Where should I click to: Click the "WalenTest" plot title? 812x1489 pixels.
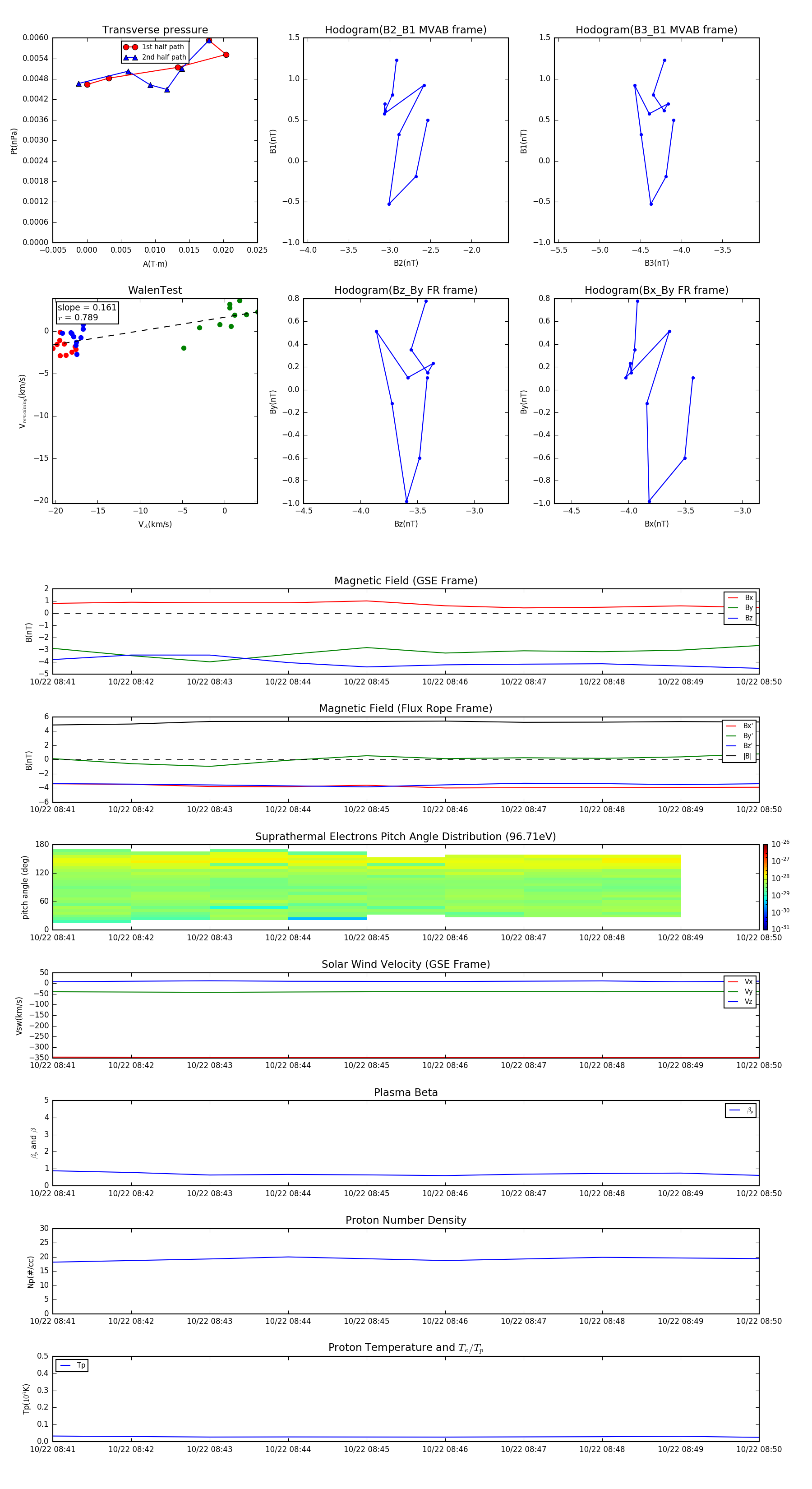coord(155,290)
